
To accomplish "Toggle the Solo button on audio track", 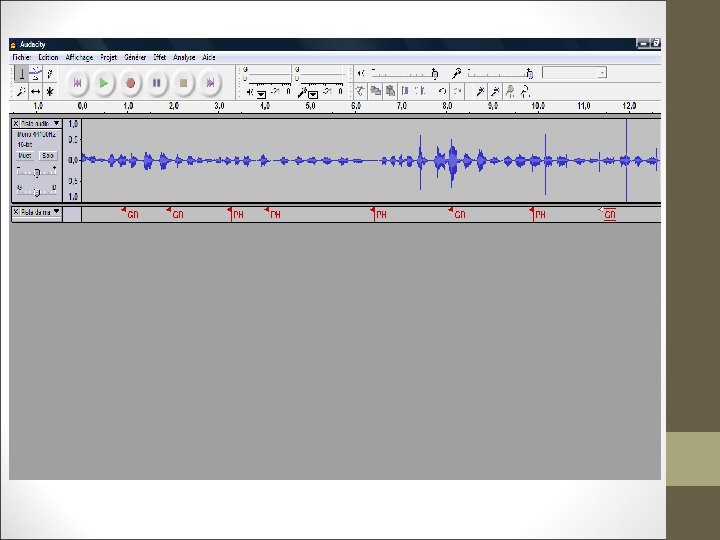I will click(48, 156).
